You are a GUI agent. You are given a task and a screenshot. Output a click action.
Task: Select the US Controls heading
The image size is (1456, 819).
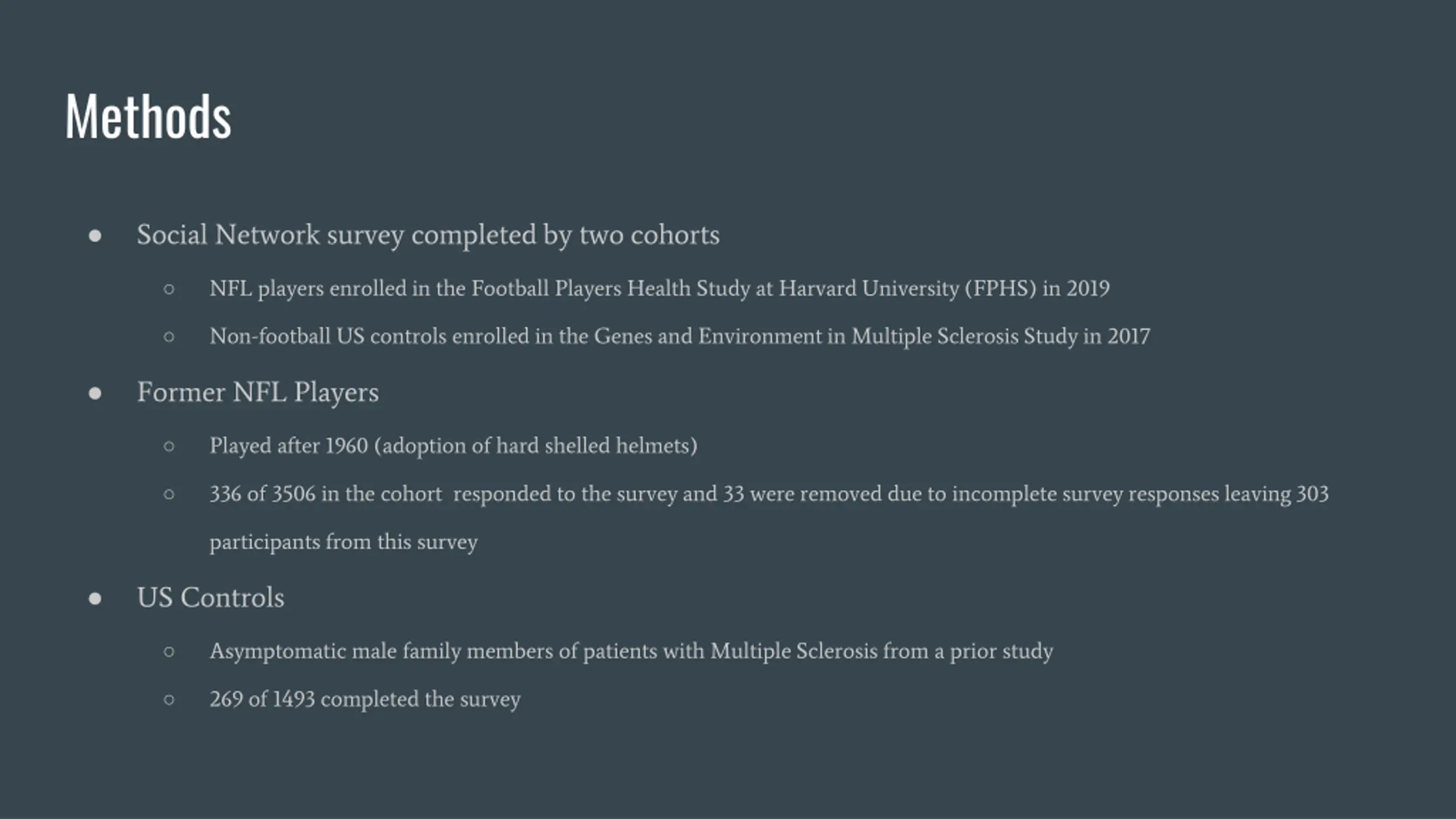coord(210,598)
